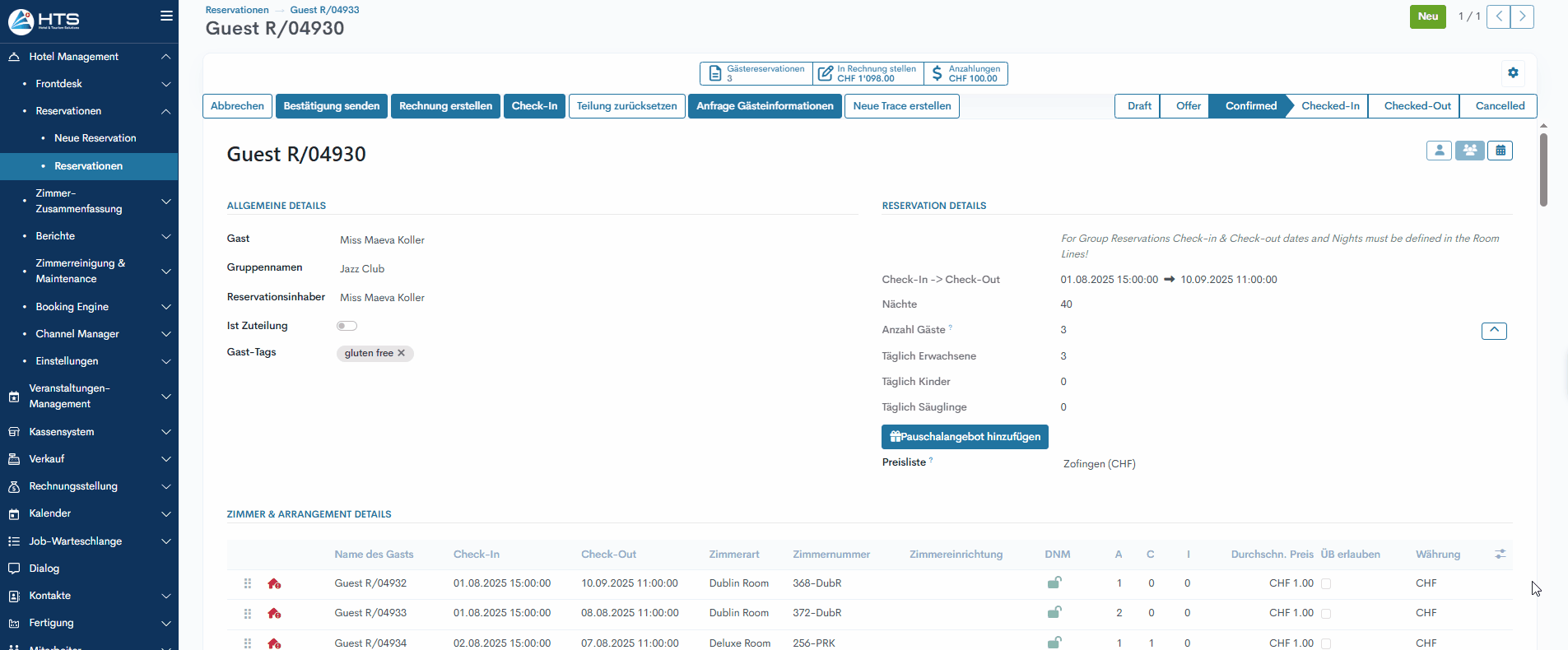
Task: Click the column options icon in table header
Action: (x=1501, y=555)
